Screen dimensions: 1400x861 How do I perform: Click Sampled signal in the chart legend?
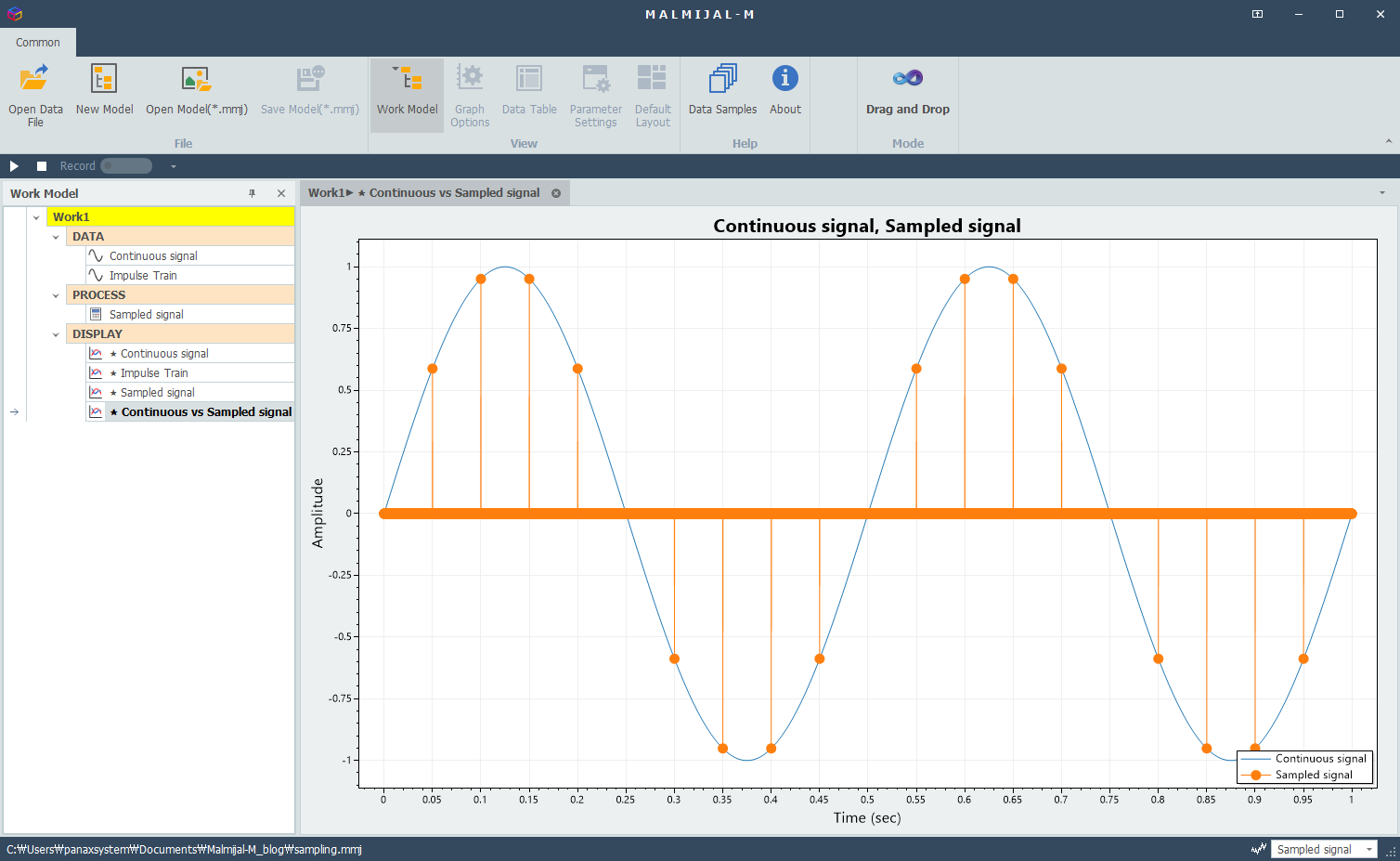[x=1314, y=775]
